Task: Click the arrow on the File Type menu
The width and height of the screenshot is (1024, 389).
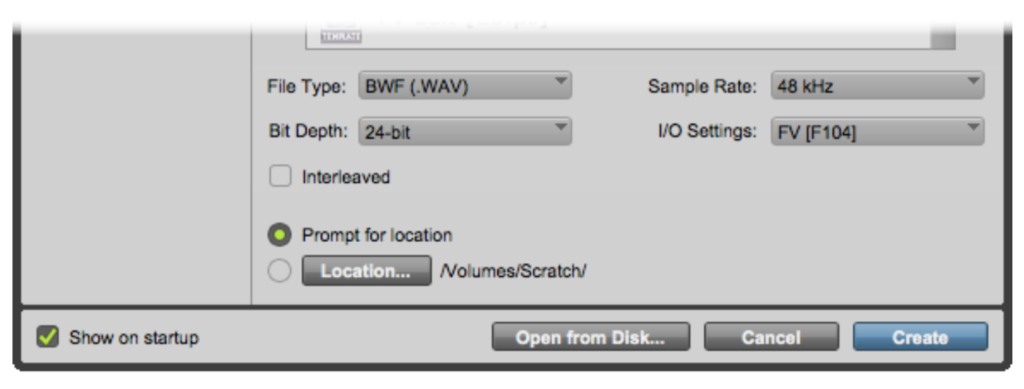Action: [x=560, y=82]
